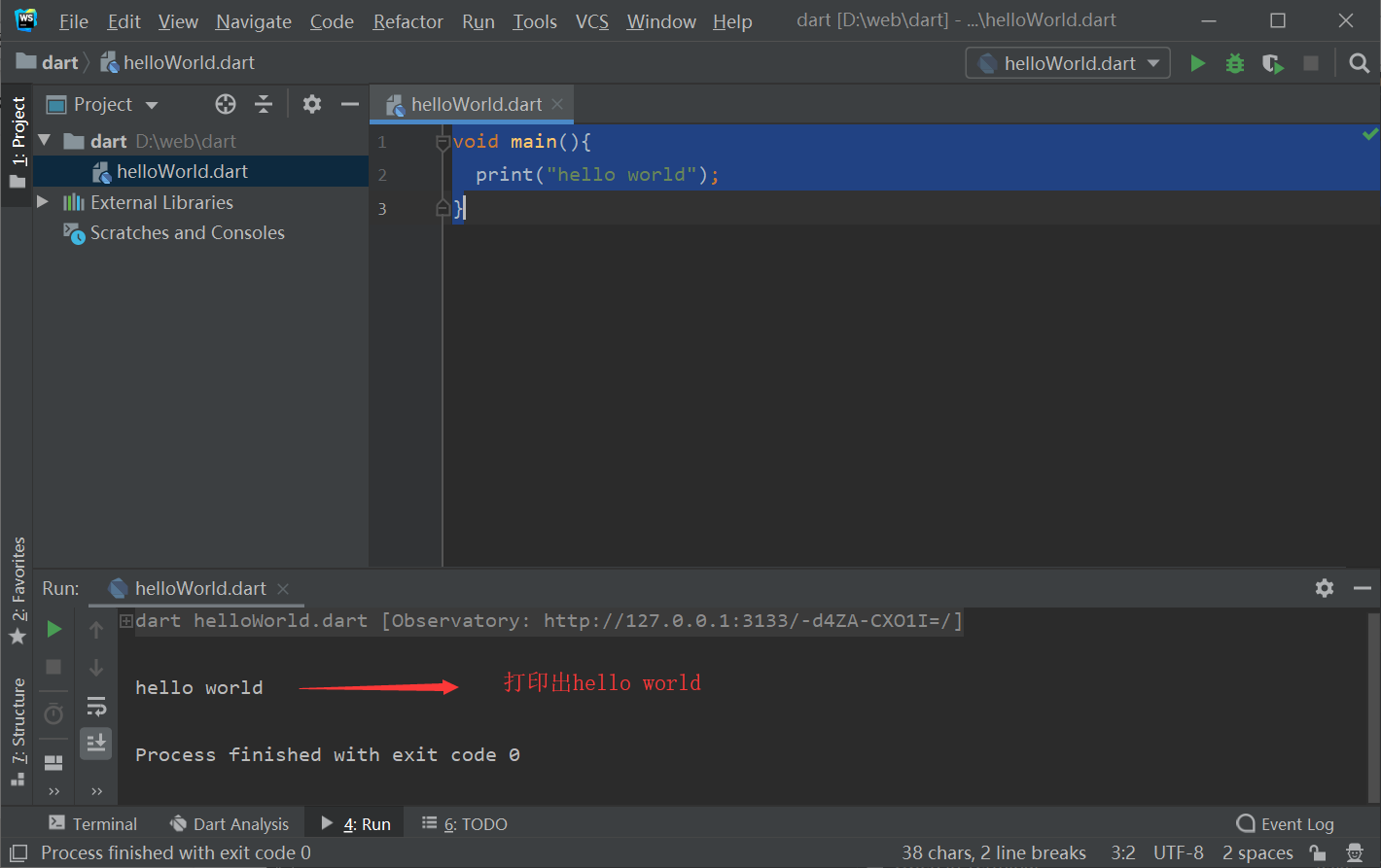Open Run panel settings gear
Image resolution: width=1381 pixels, height=868 pixels.
tap(1324, 588)
